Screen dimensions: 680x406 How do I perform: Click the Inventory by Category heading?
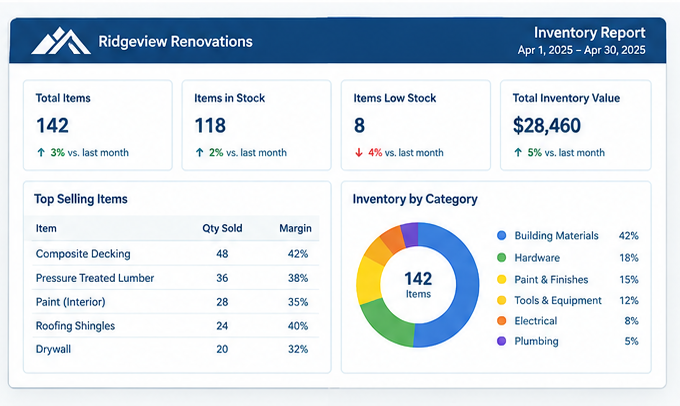tap(415, 199)
